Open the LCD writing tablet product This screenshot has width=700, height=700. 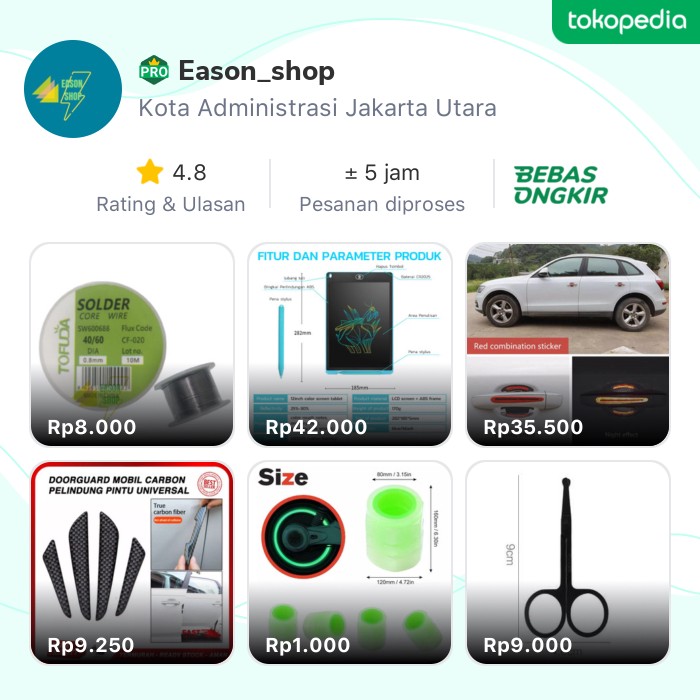350,344
